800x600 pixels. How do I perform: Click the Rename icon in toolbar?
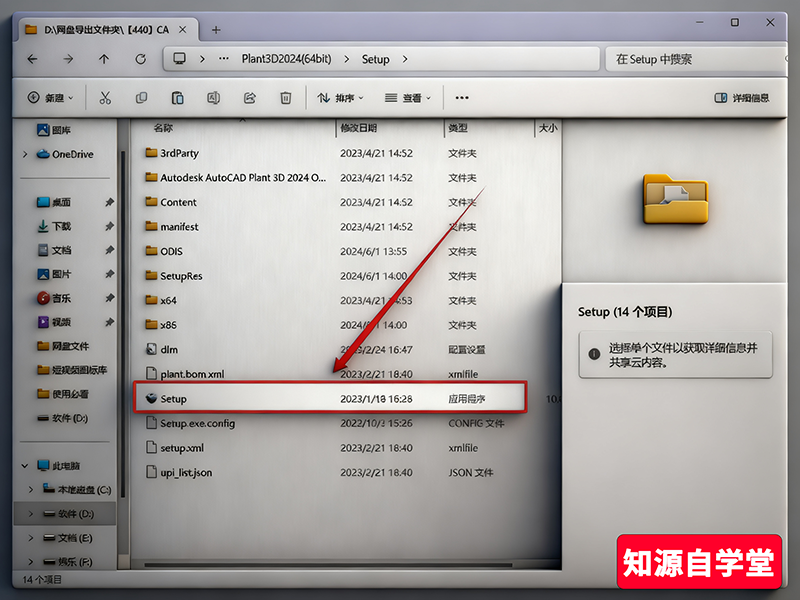click(213, 98)
